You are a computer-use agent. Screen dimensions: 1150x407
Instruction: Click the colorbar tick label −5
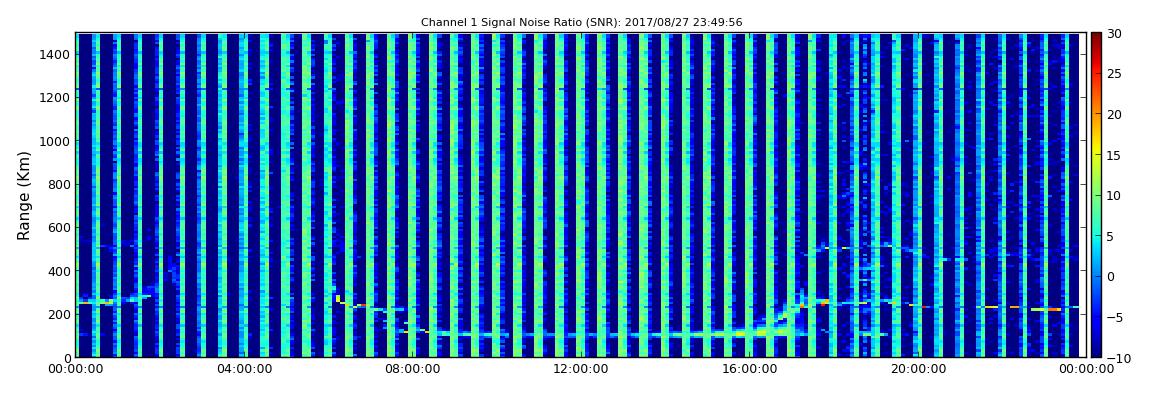(1113, 318)
